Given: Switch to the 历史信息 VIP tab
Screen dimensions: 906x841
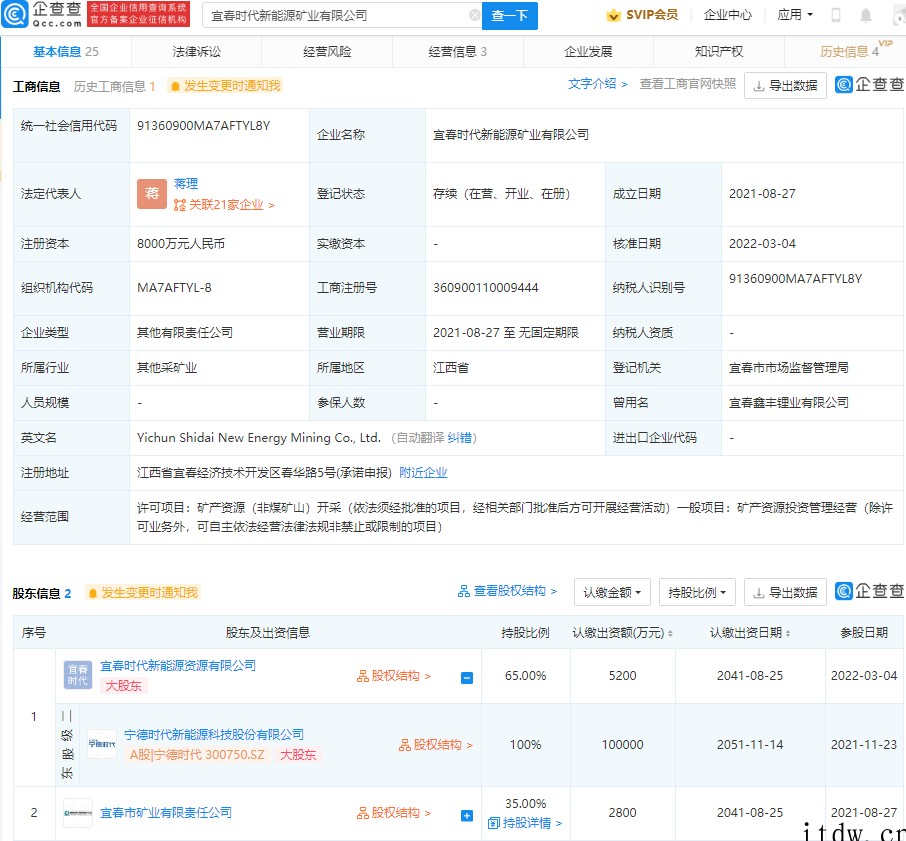Looking at the screenshot, I should click(849, 51).
